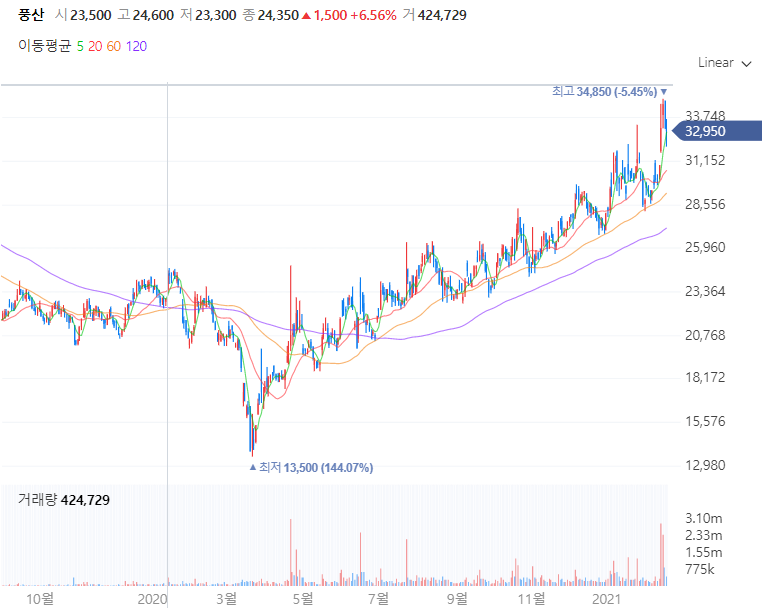Click the current price tag 32,950
Image resolution: width=762 pixels, height=608 pixels.
716,131
